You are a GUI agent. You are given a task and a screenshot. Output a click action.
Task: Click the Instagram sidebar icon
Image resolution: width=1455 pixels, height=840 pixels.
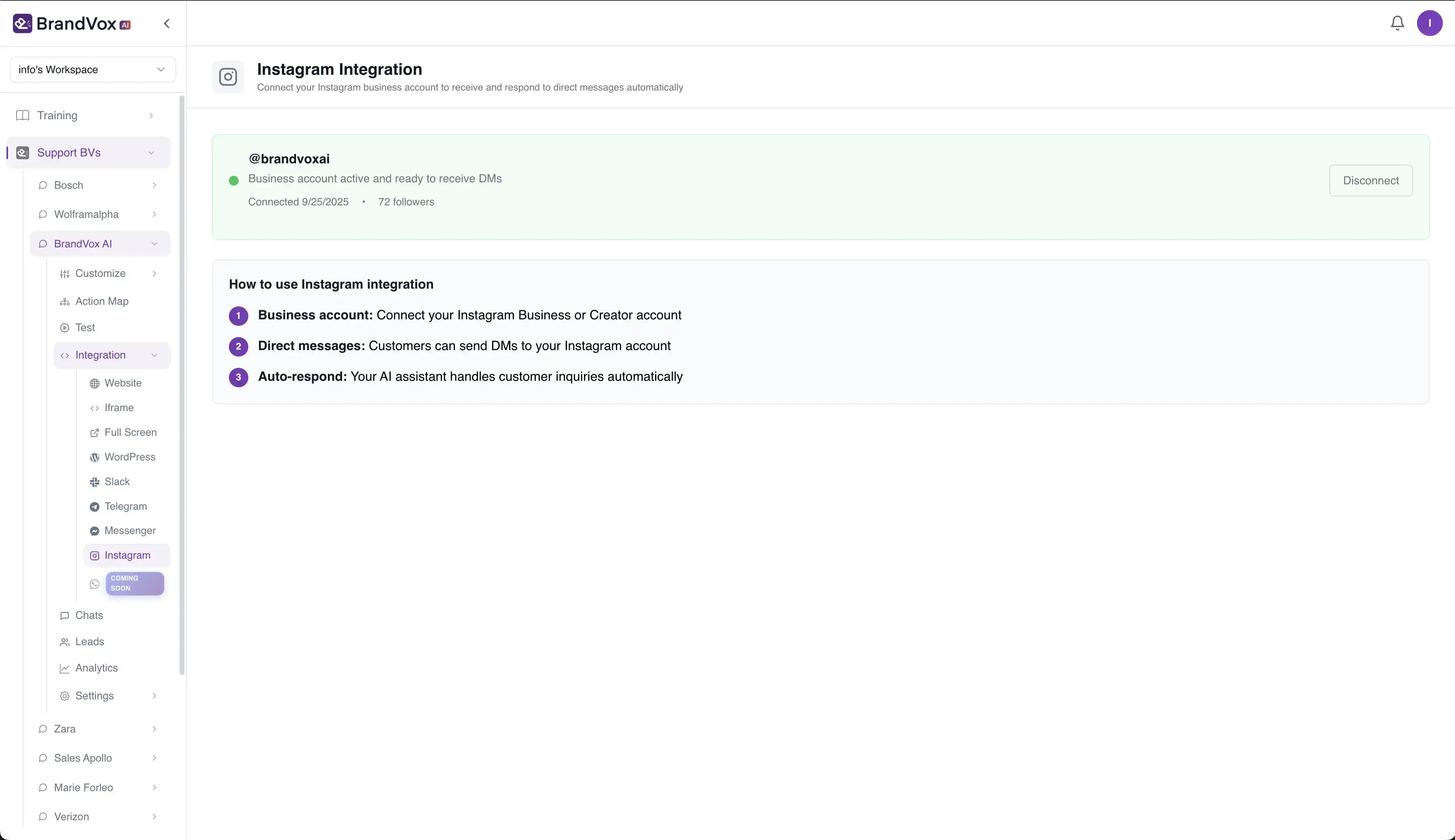(95, 555)
